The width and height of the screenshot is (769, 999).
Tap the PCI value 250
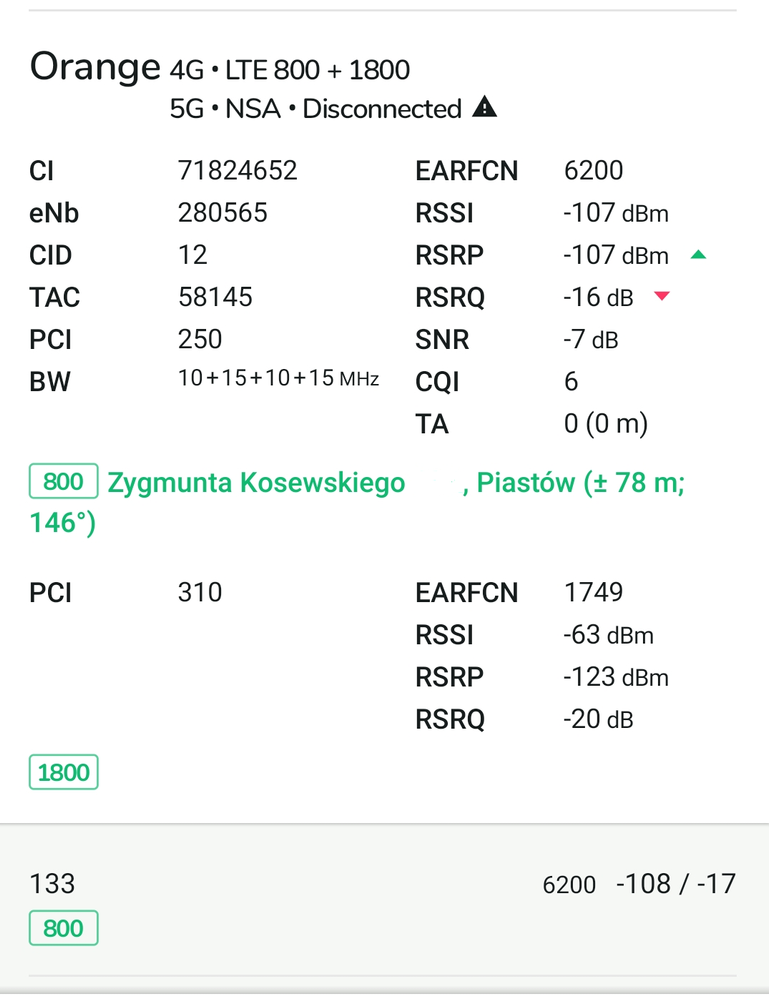coord(200,339)
